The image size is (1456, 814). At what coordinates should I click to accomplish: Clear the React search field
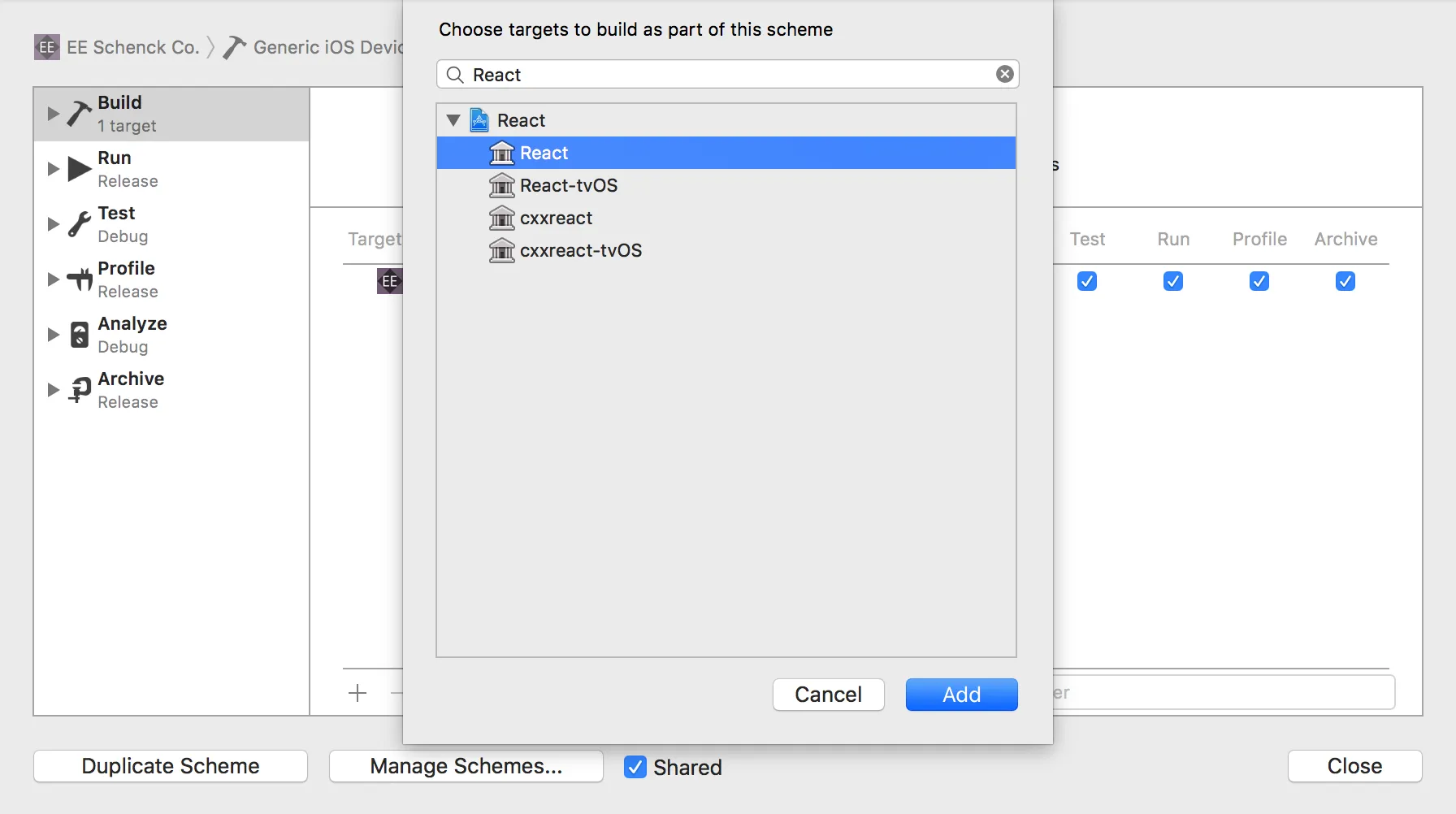pyautogui.click(x=1005, y=74)
